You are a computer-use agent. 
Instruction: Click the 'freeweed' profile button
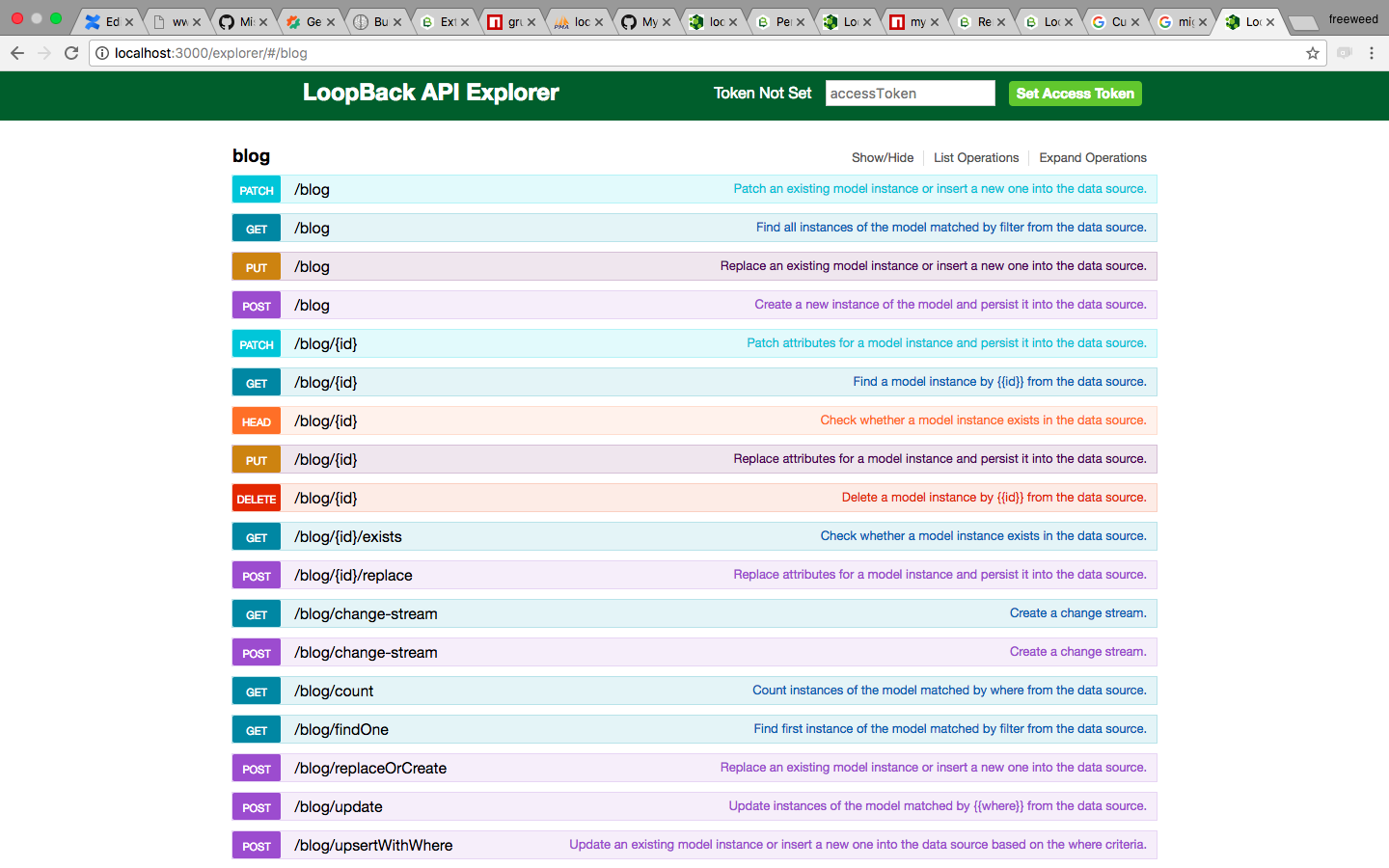click(1353, 19)
